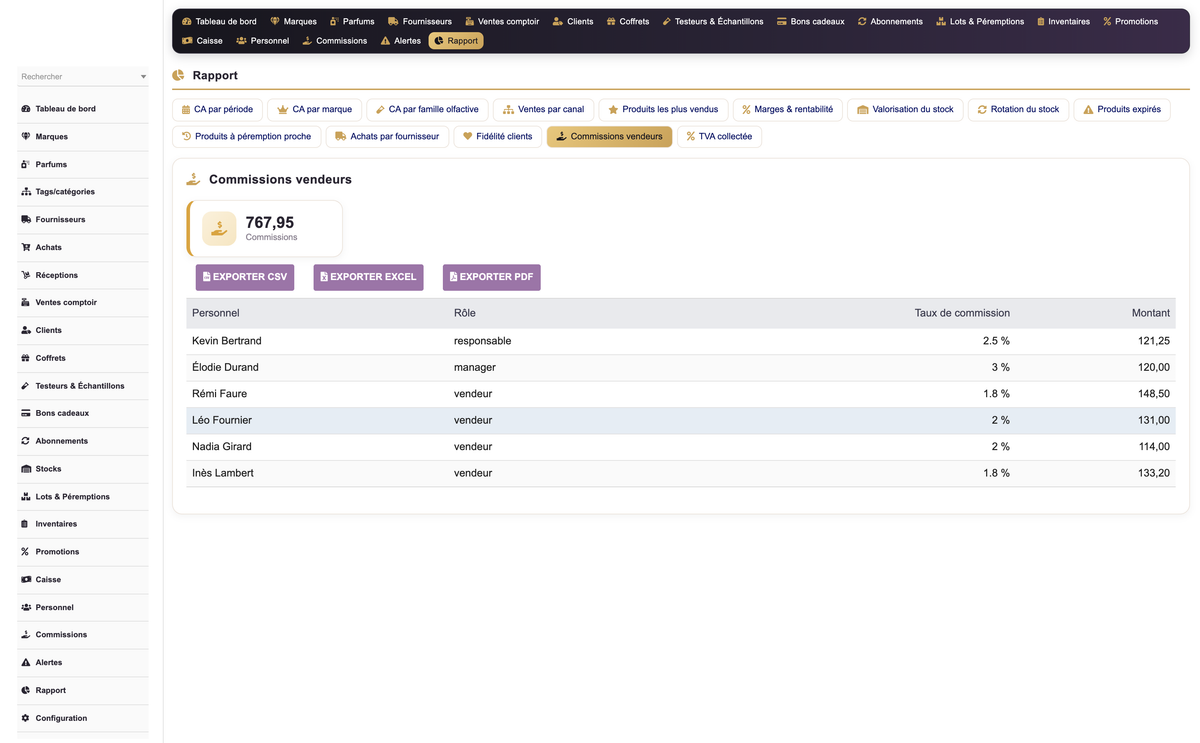
Task: Click the Valorisation du stock warehouse icon
Action: [863, 109]
